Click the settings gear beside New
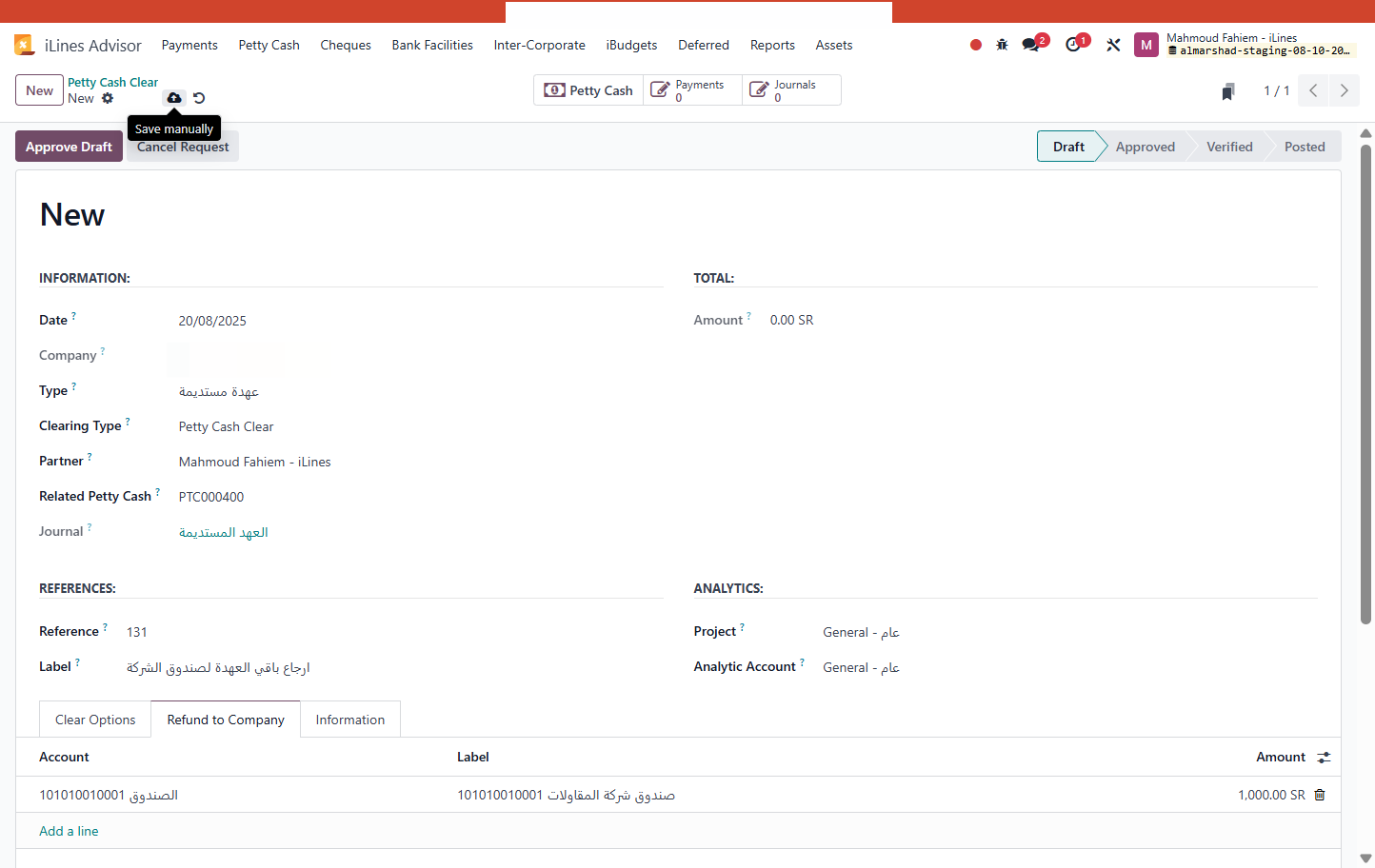 point(108,98)
